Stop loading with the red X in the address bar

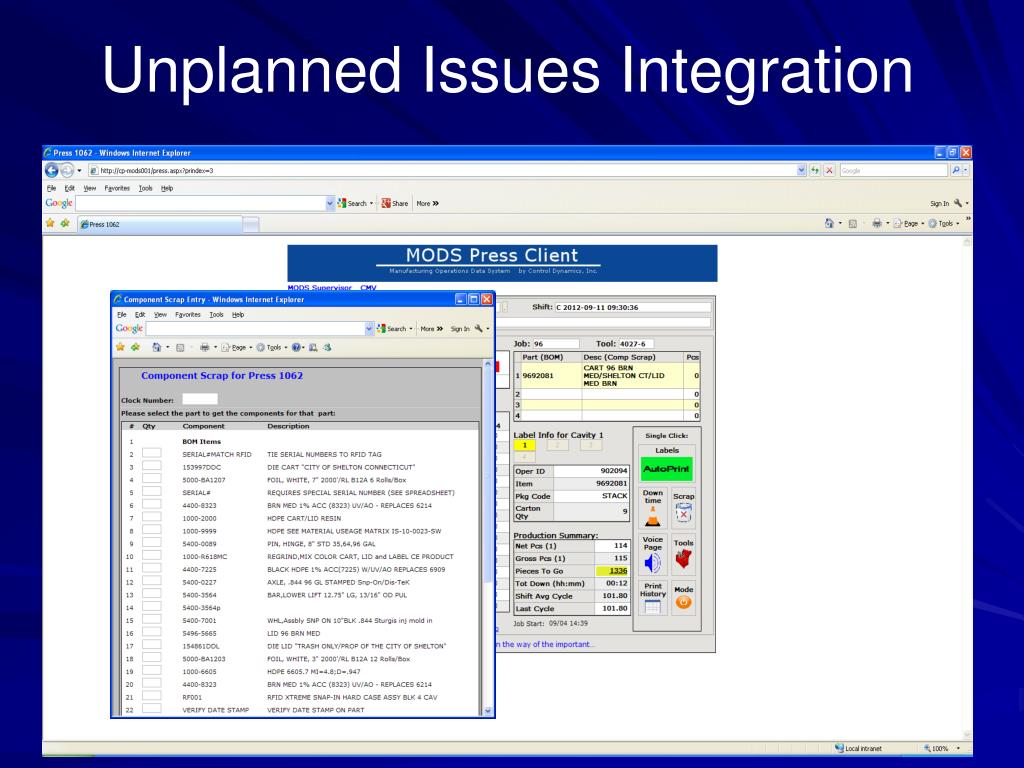829,170
